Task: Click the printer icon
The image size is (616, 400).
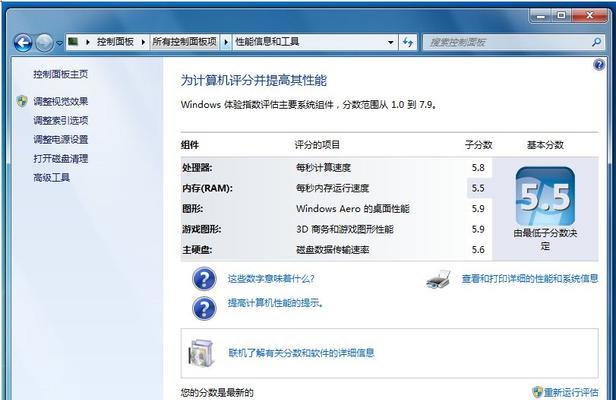Action: (x=438, y=279)
